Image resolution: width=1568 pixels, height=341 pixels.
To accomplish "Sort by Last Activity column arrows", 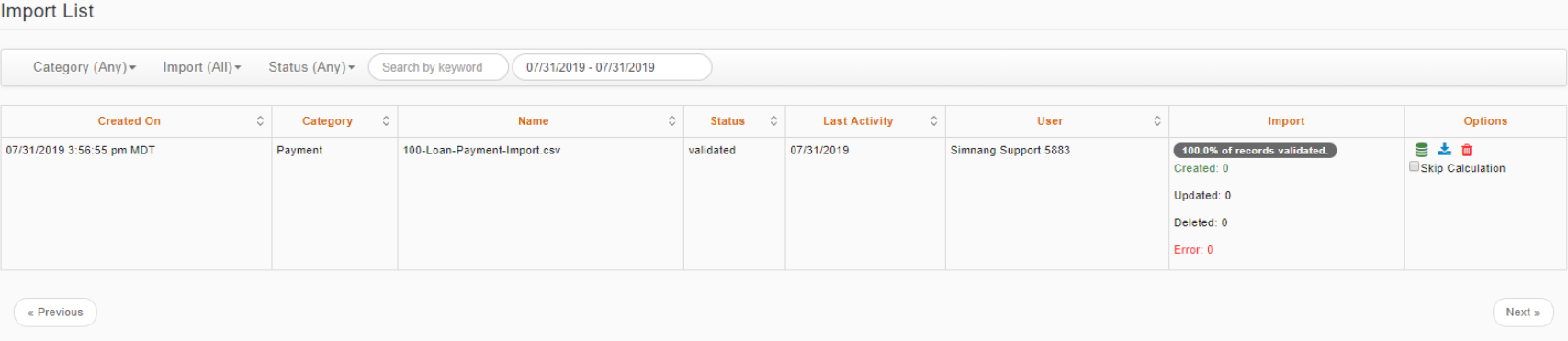I will (933, 121).
